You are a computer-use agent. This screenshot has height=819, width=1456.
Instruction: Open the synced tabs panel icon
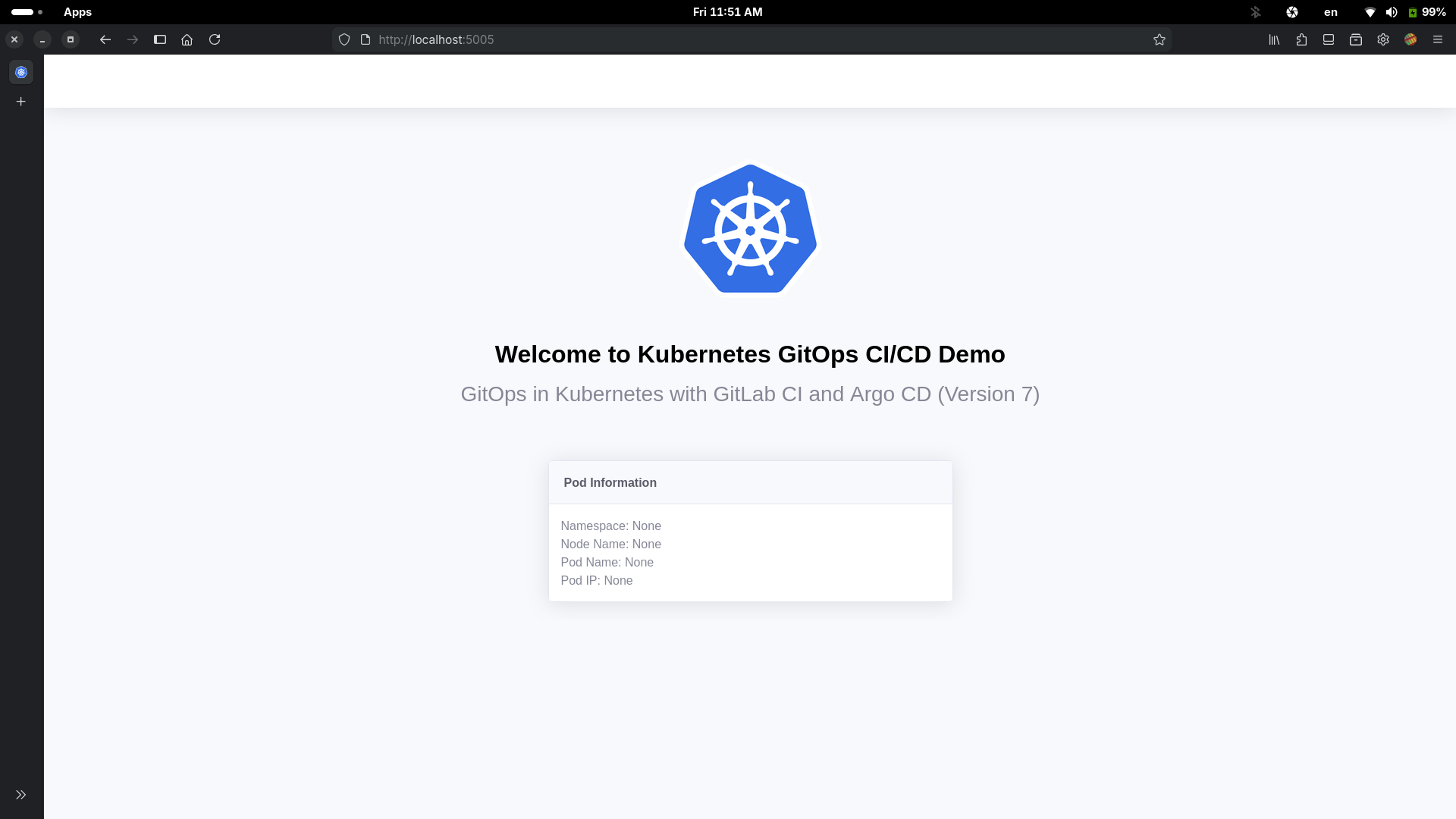(1328, 39)
